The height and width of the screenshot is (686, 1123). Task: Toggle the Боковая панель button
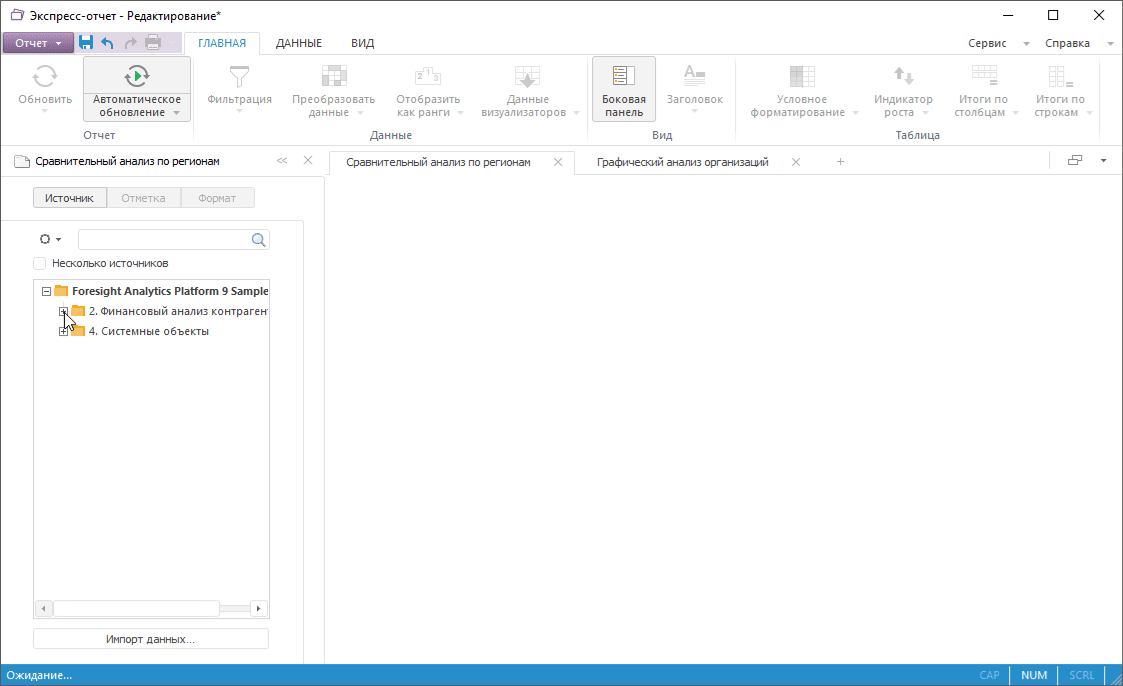[624, 90]
